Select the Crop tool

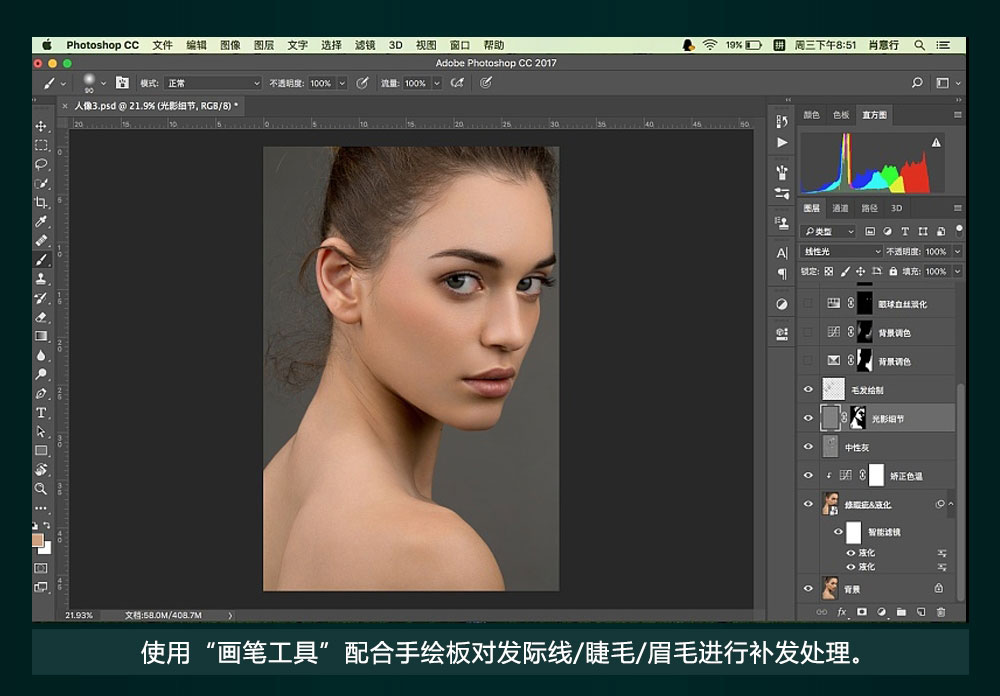(41, 202)
